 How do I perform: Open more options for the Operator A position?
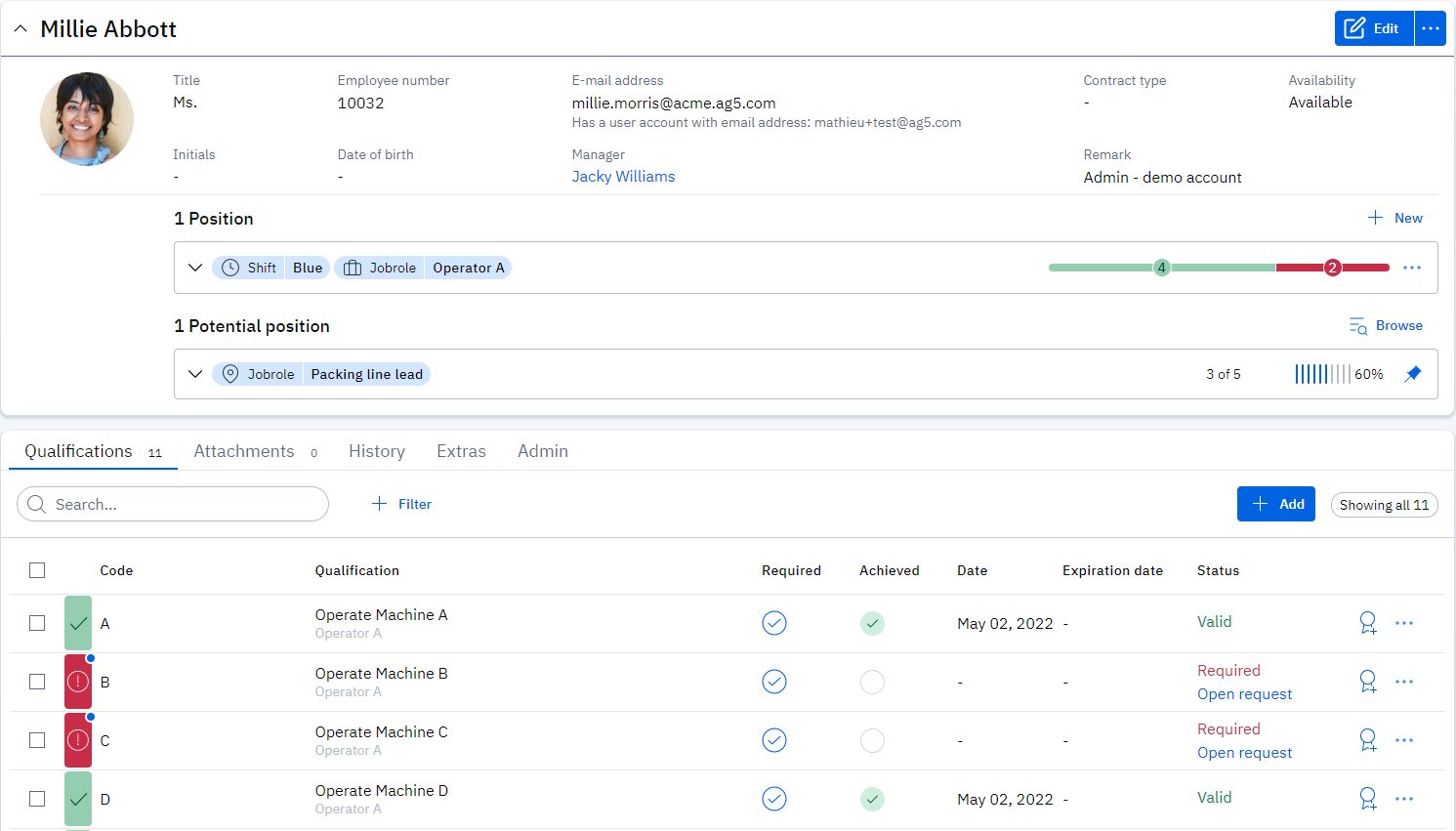click(1412, 268)
